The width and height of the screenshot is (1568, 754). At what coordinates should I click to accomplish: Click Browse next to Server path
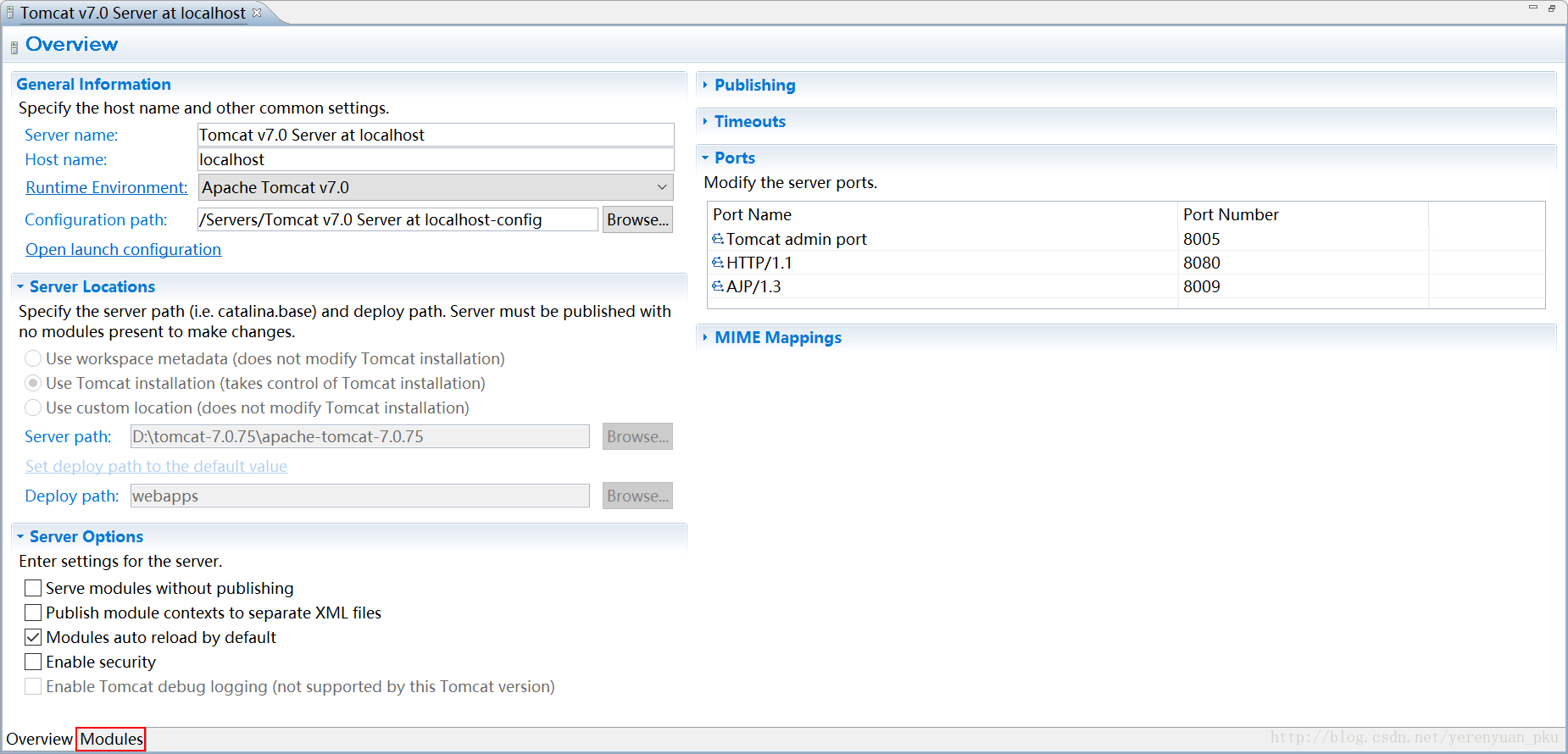coord(637,436)
